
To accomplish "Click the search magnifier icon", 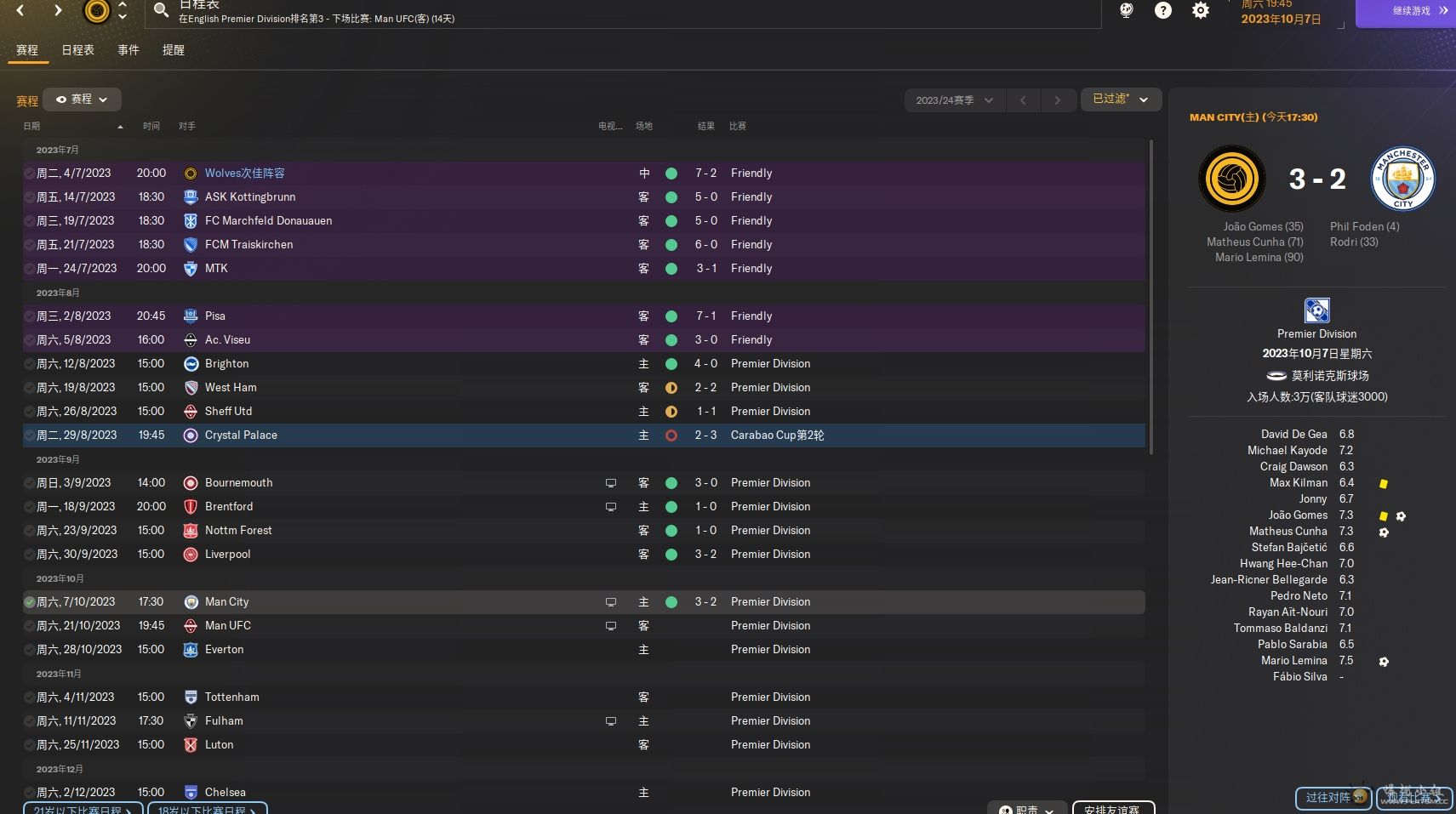I will (161, 10).
